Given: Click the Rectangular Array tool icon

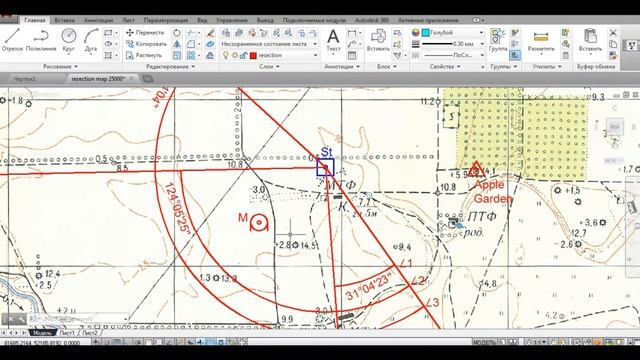Looking at the screenshot, I should (x=191, y=55).
